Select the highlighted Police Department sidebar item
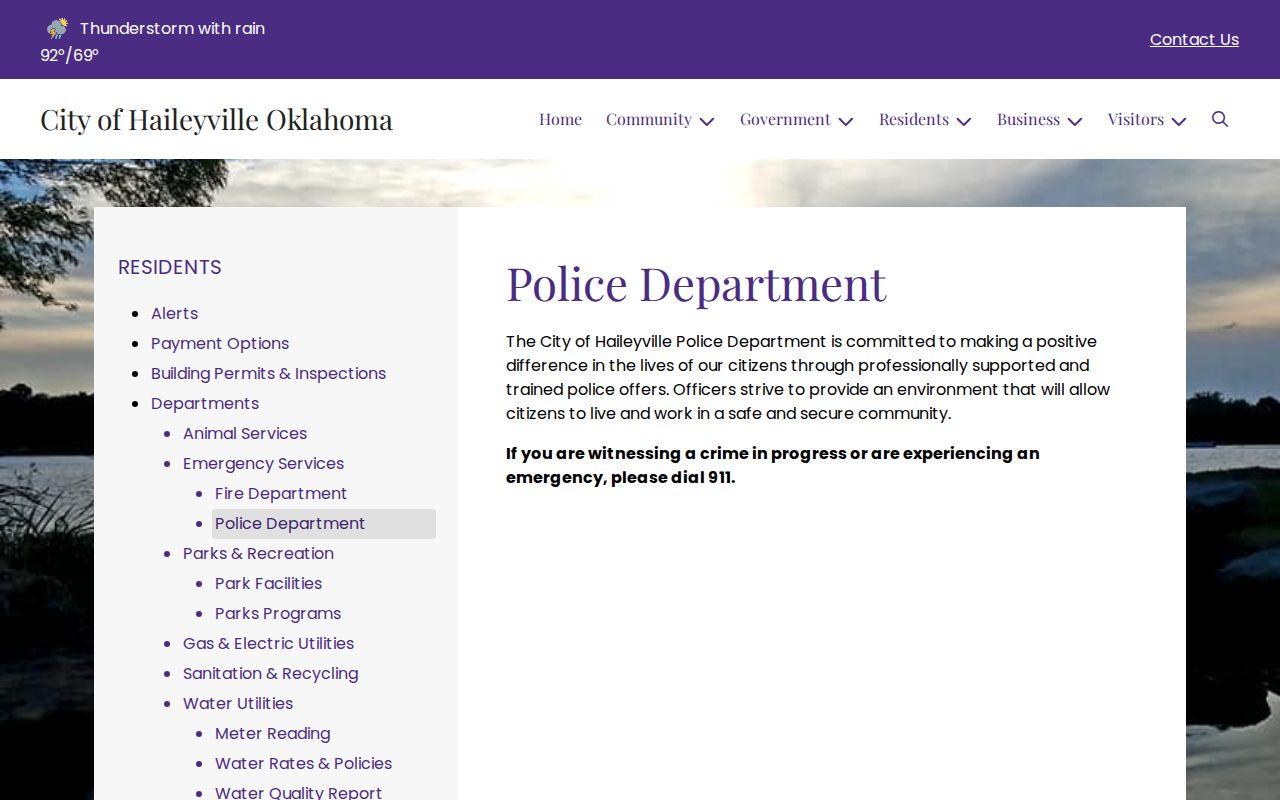This screenshot has height=800, width=1280. click(324, 524)
